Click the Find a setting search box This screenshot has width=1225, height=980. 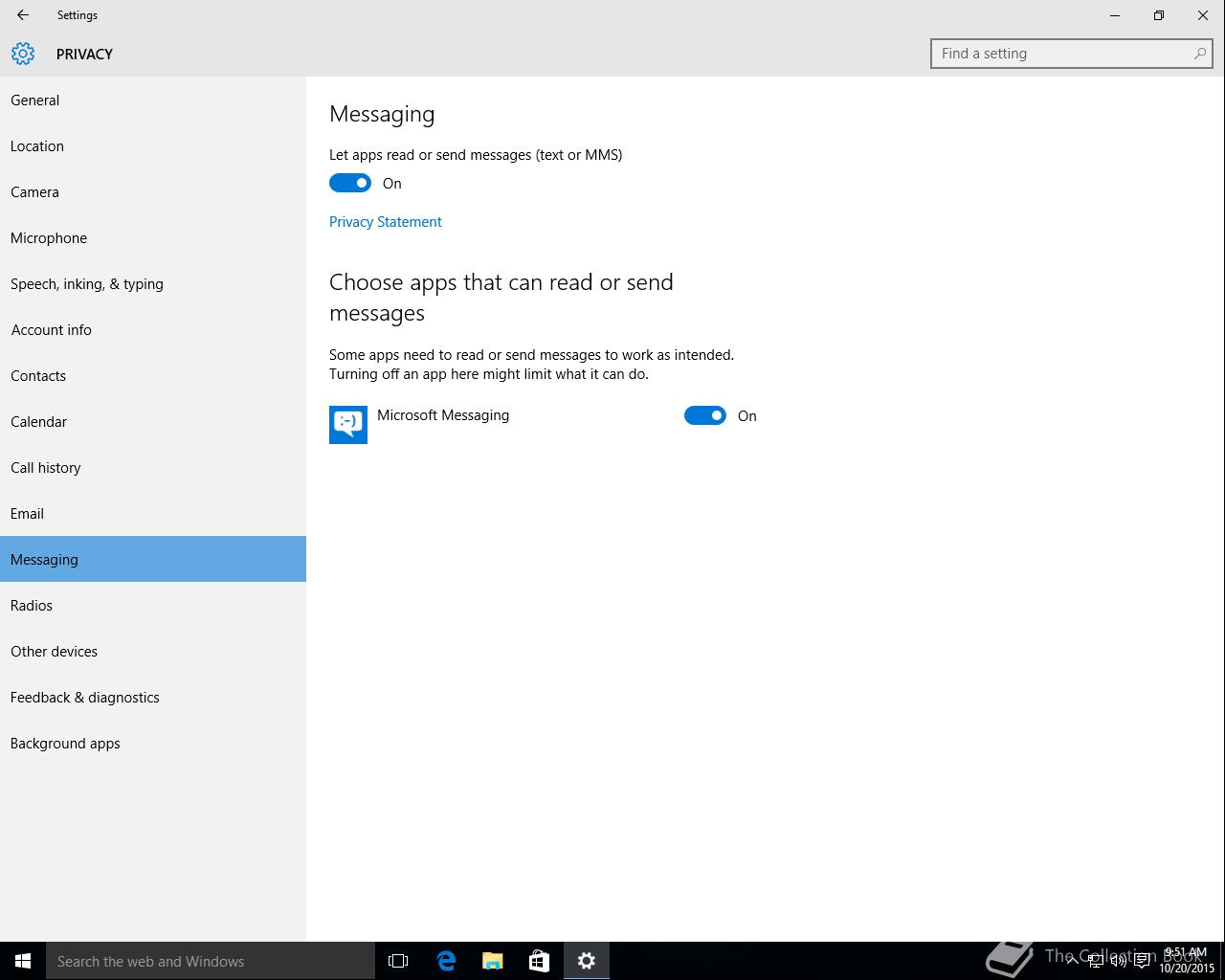click(1062, 54)
